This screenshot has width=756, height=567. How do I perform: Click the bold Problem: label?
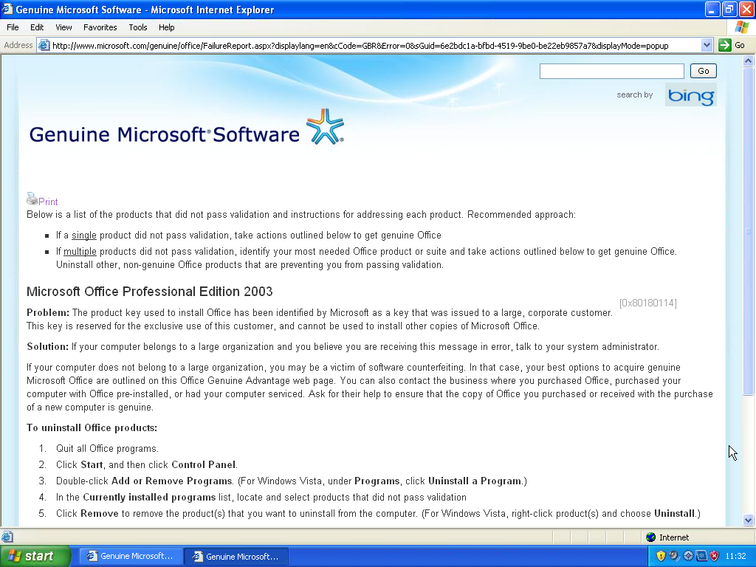tap(48, 312)
